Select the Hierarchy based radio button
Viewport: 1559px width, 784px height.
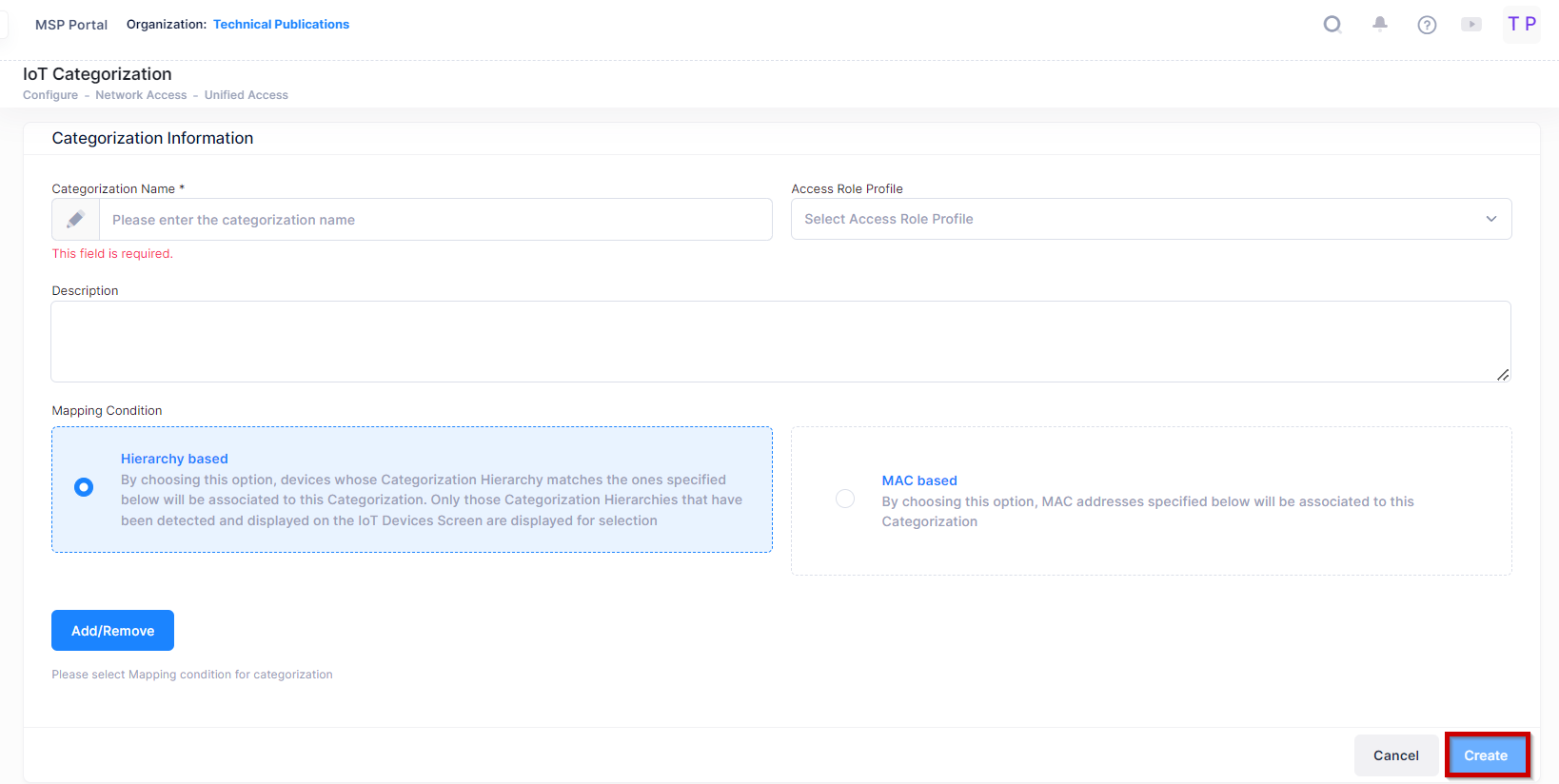[84, 487]
